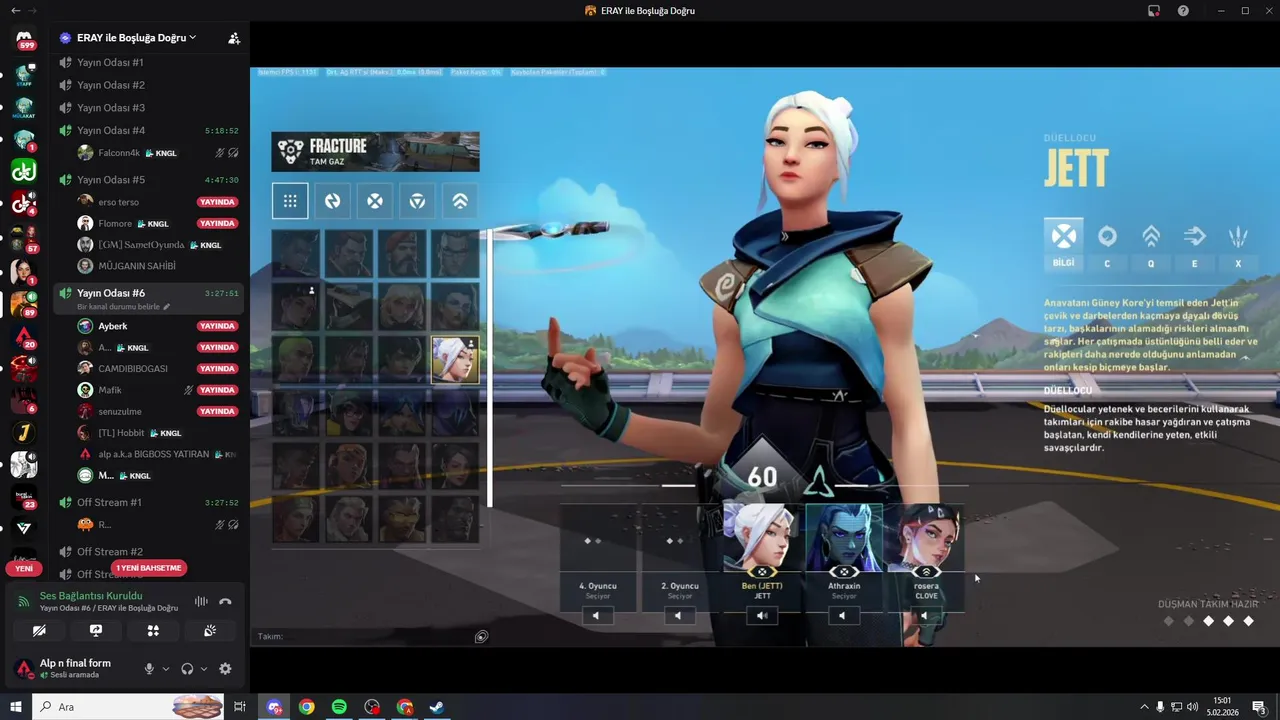
Task: Watch erso terso's YAYINDA stream badge
Action: [217, 202]
